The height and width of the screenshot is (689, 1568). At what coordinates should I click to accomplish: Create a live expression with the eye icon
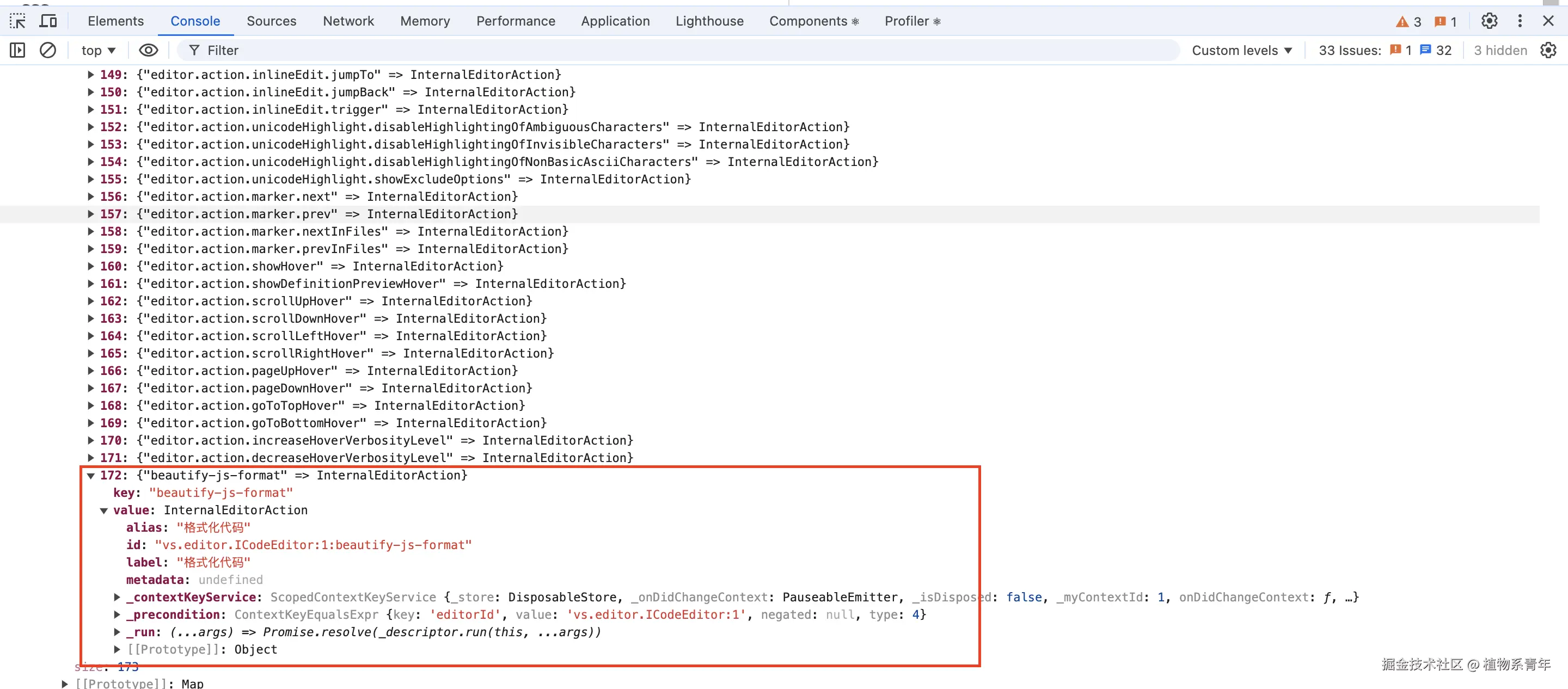point(148,51)
